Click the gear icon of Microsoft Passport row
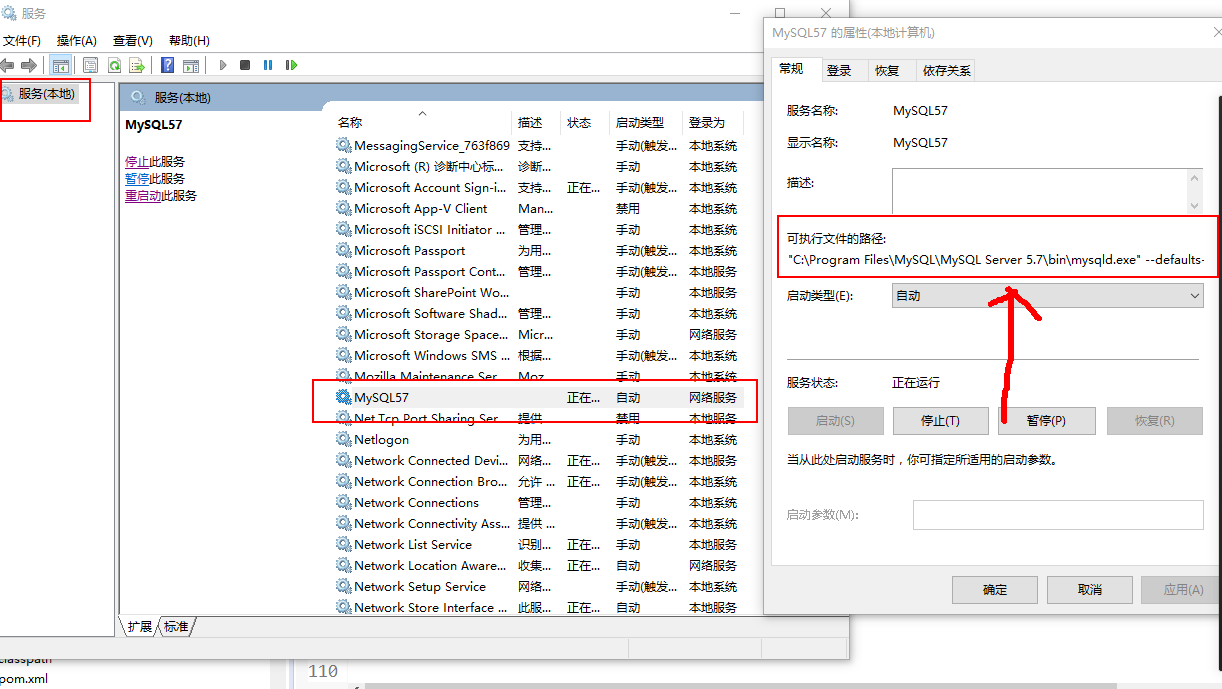 click(x=344, y=250)
